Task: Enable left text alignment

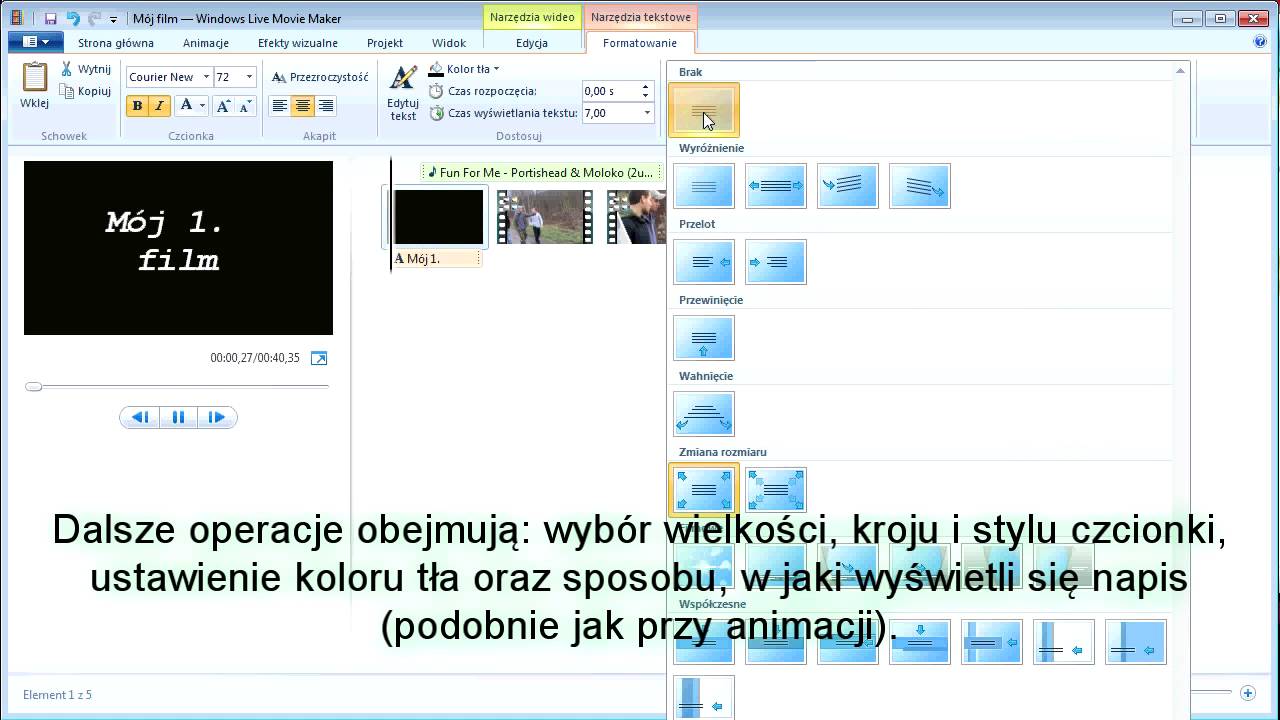Action: [x=280, y=106]
